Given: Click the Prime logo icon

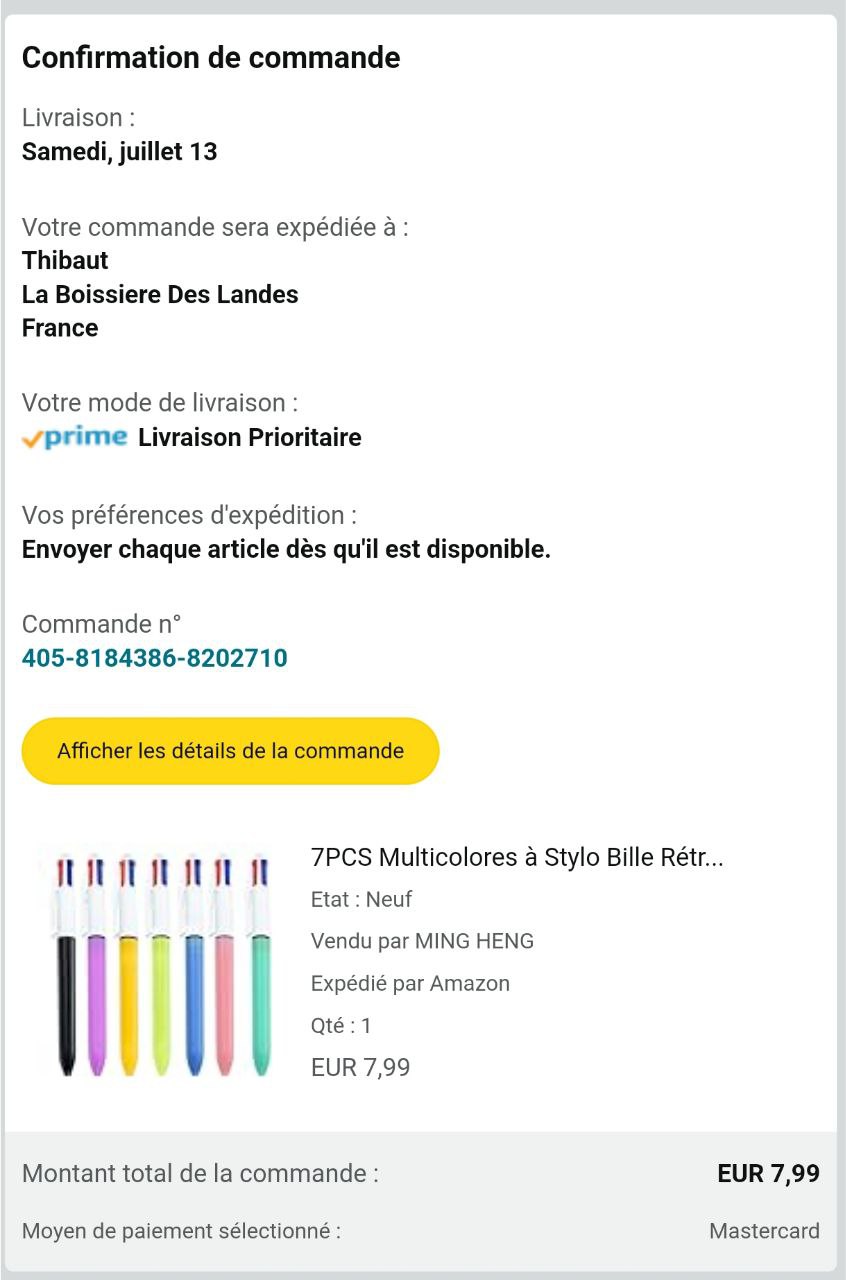Looking at the screenshot, I should (75, 438).
